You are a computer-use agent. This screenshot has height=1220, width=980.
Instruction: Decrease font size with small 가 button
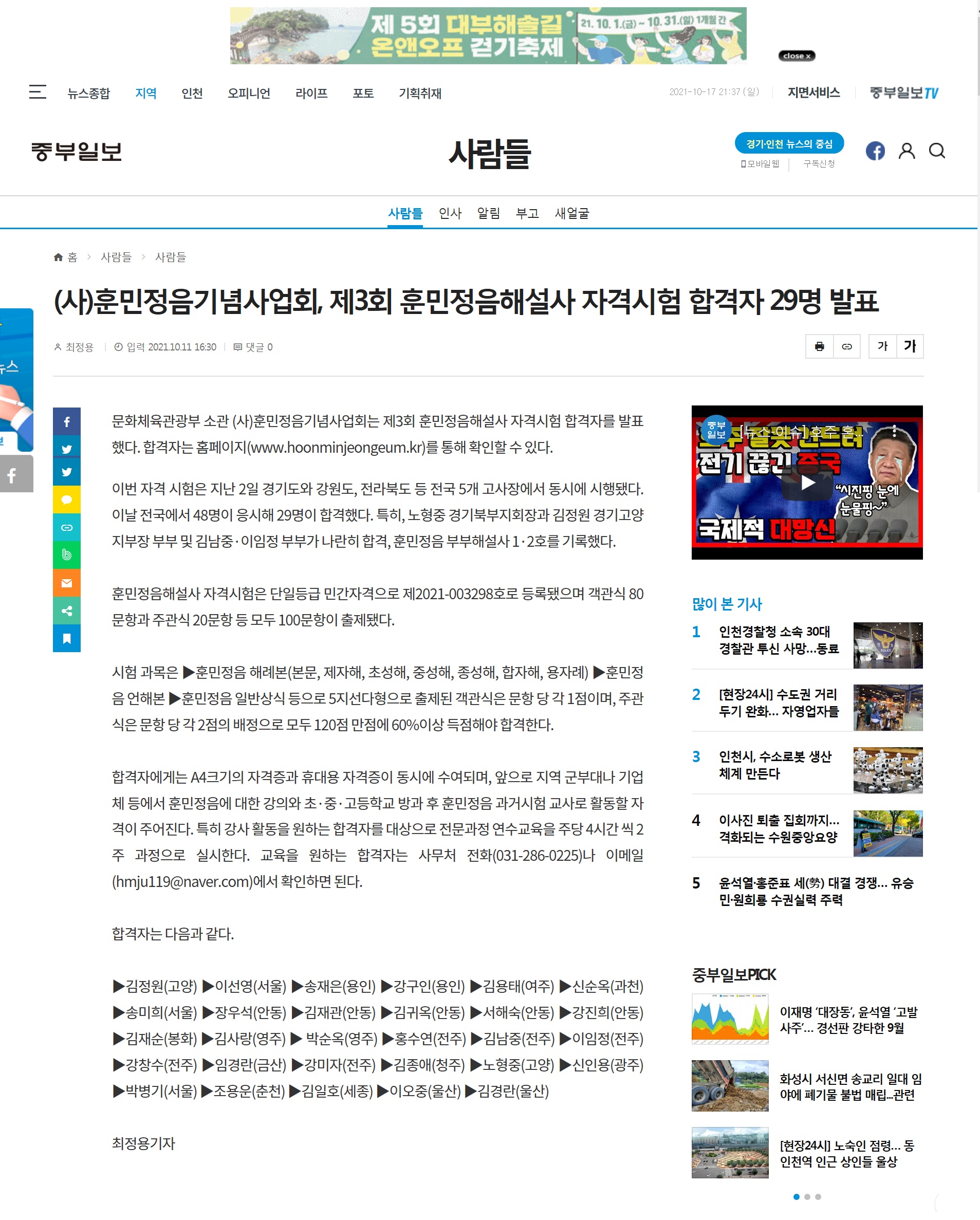point(882,346)
